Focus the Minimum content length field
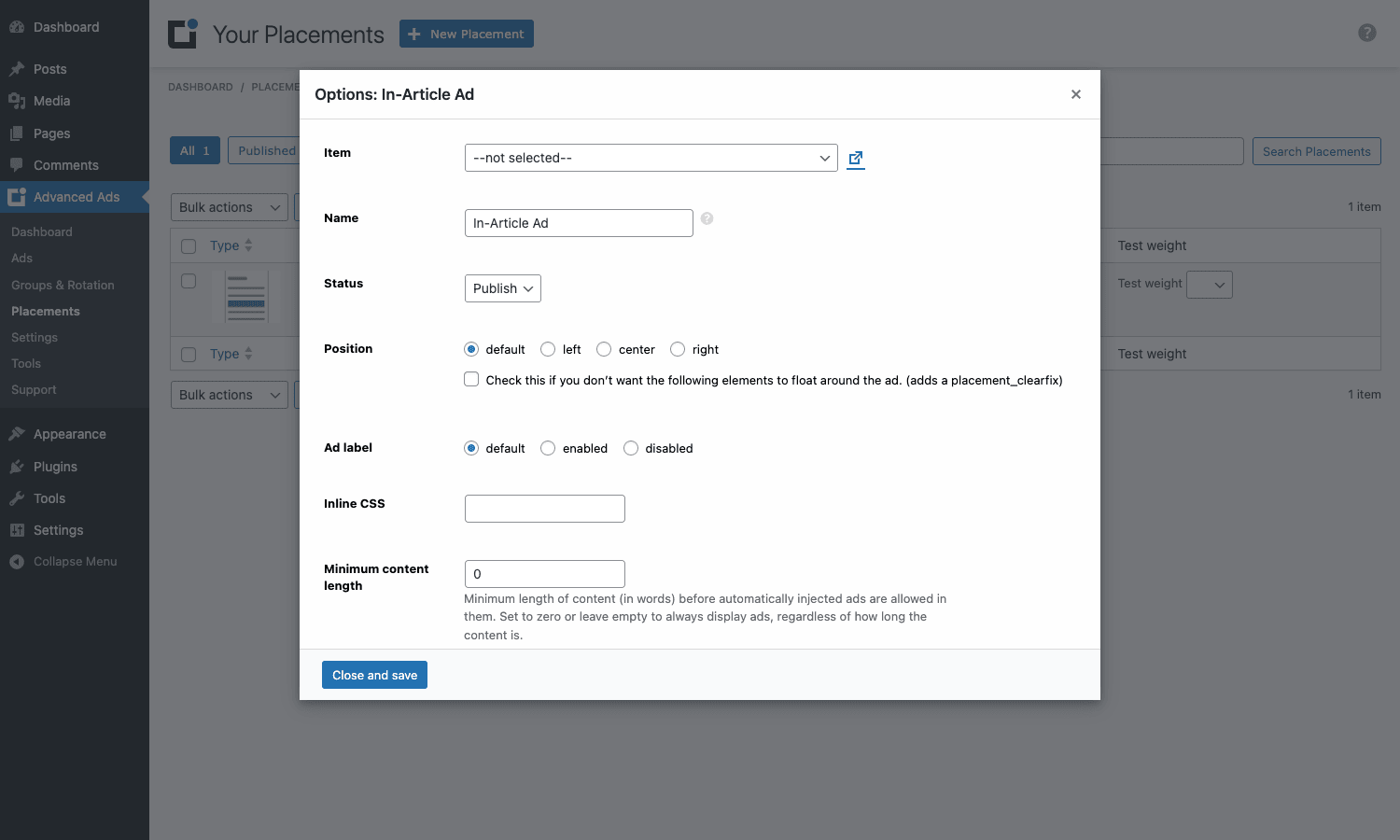This screenshot has width=1400, height=840. [545, 574]
